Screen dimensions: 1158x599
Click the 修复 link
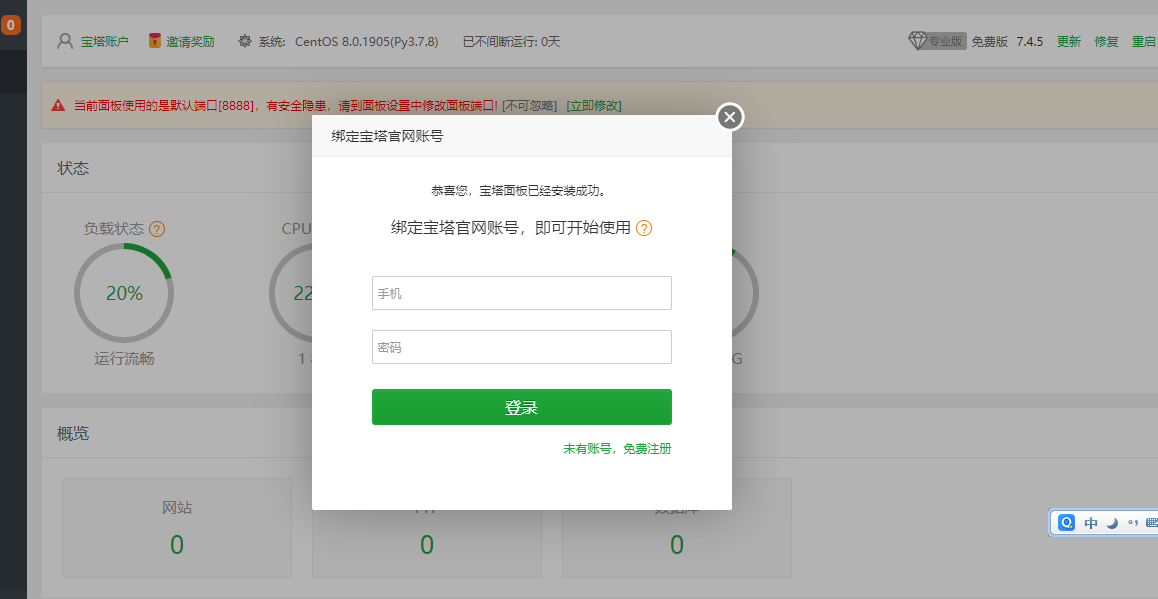pyautogui.click(x=1106, y=41)
